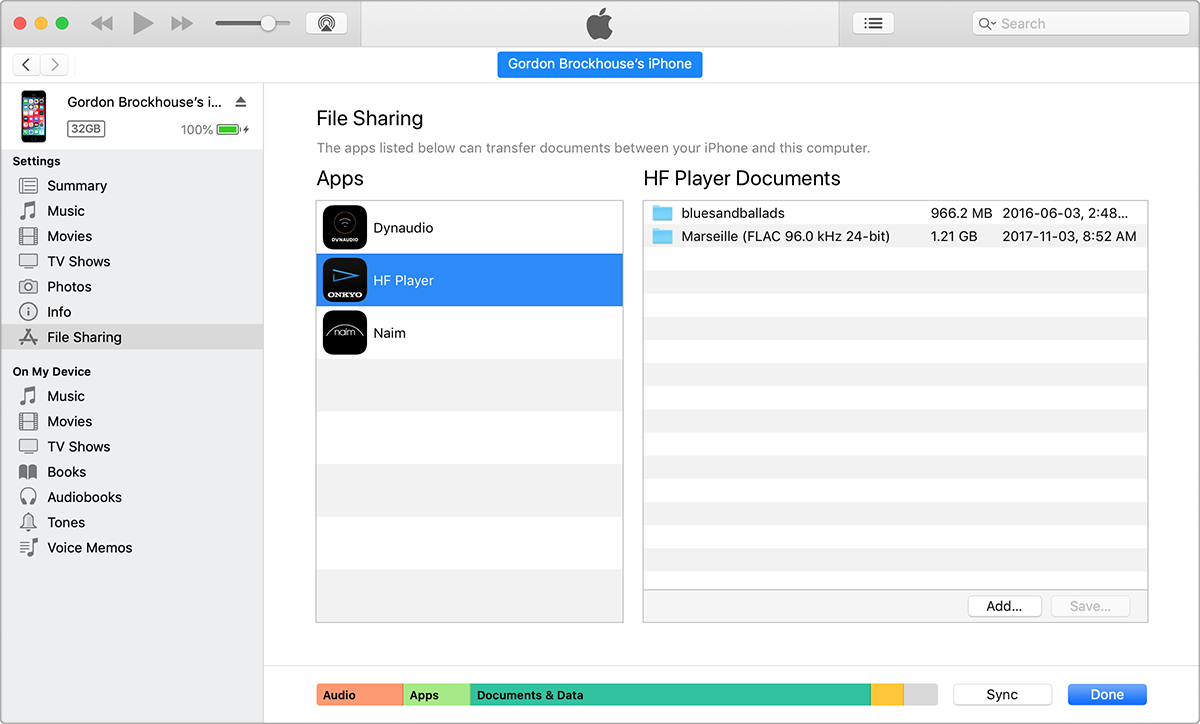This screenshot has width=1200, height=724.
Task: Click the play button
Action: 143,23
